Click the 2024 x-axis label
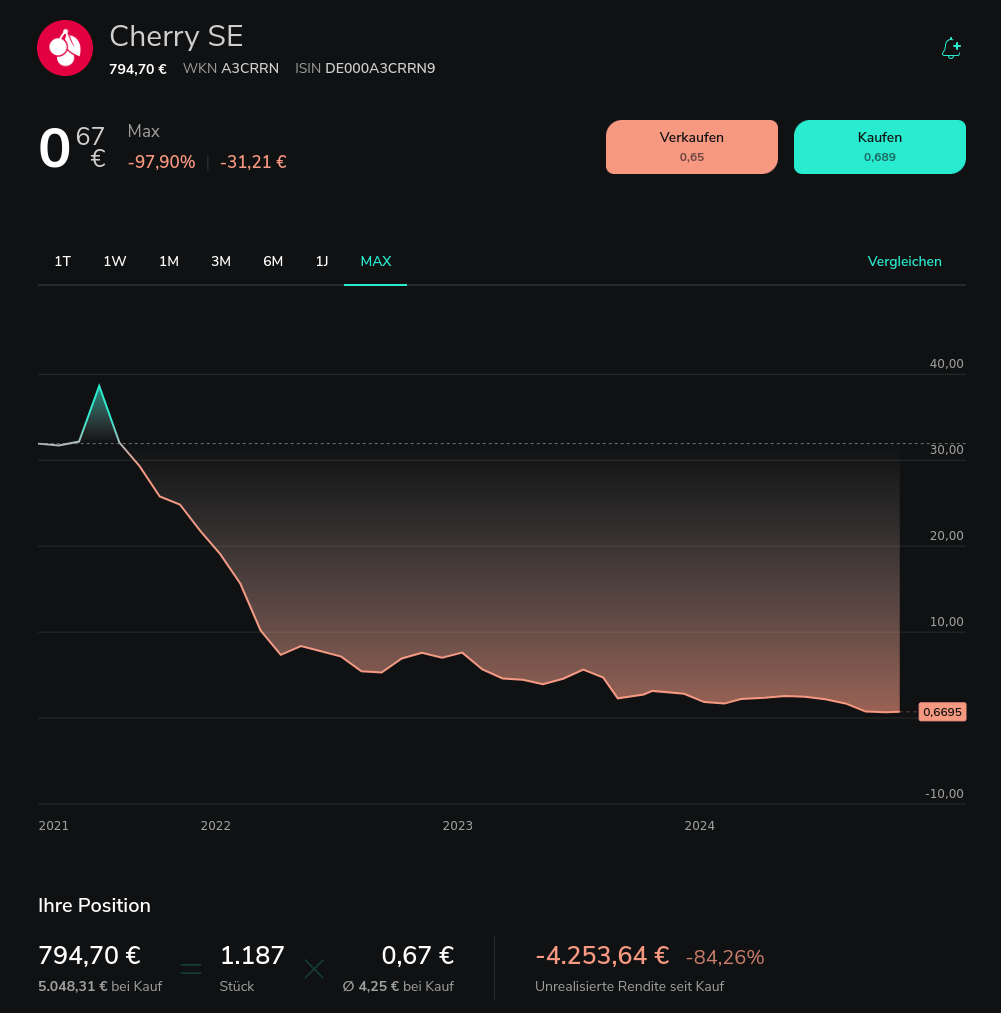This screenshot has width=1001, height=1013. [x=700, y=826]
